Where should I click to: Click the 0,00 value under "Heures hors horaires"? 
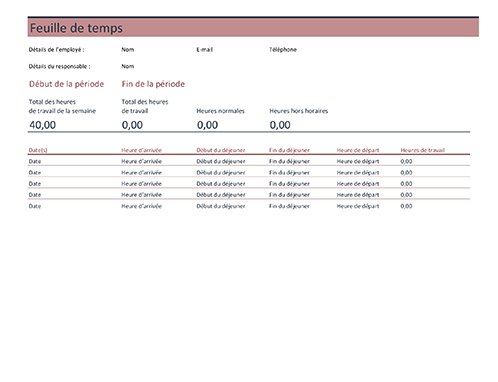[x=280, y=125]
